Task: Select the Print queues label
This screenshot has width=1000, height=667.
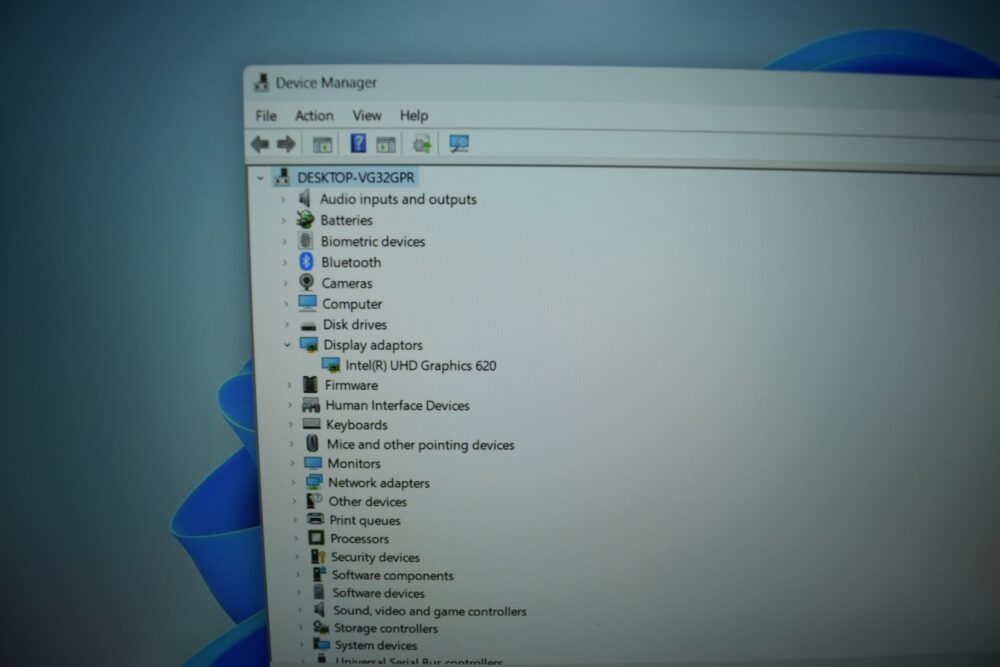Action: [x=365, y=520]
